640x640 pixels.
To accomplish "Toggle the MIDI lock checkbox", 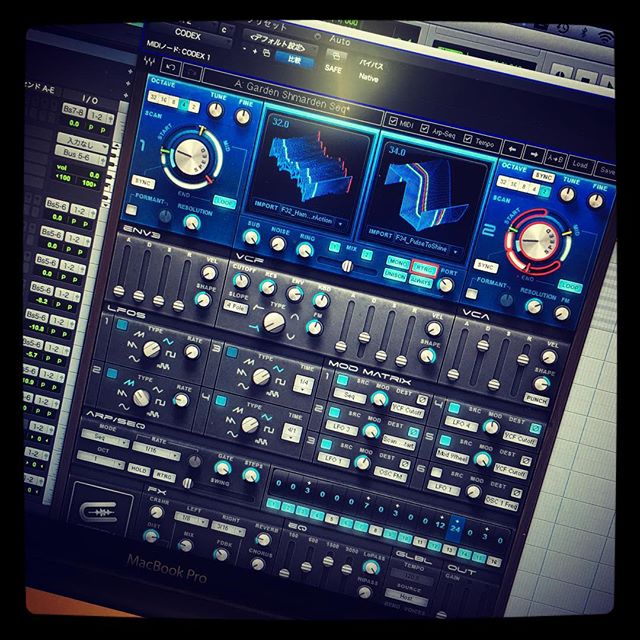I will pyautogui.click(x=393, y=121).
